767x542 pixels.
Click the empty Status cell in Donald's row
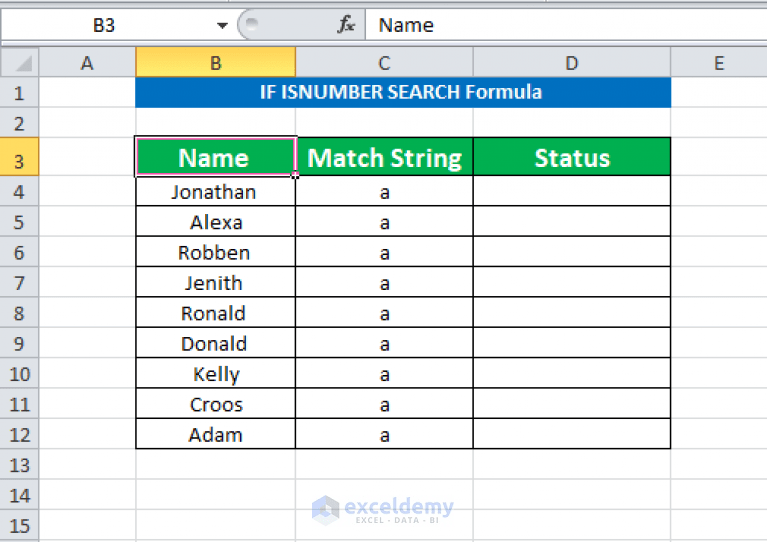(572, 343)
